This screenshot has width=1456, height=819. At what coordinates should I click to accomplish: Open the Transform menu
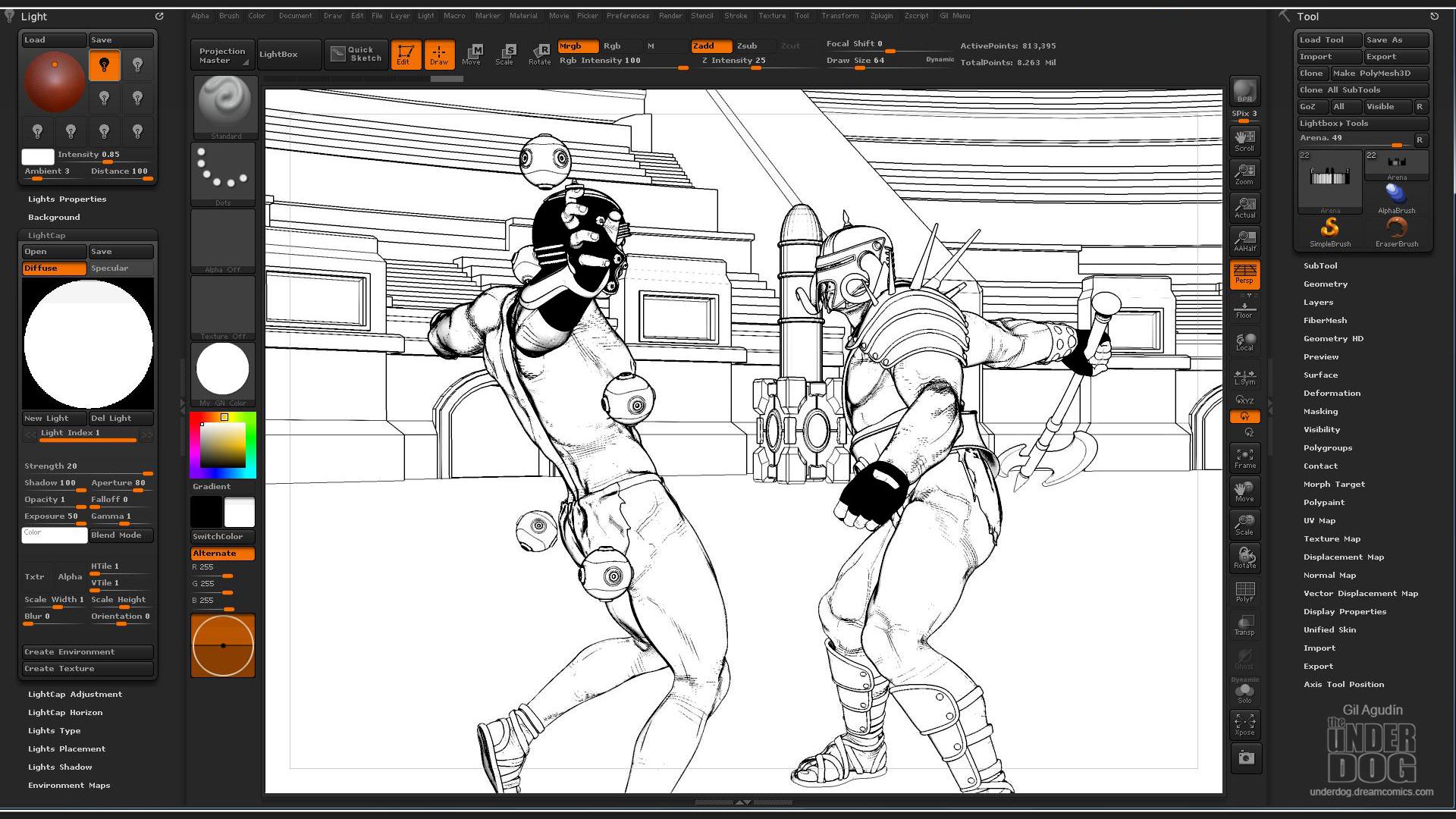click(840, 16)
